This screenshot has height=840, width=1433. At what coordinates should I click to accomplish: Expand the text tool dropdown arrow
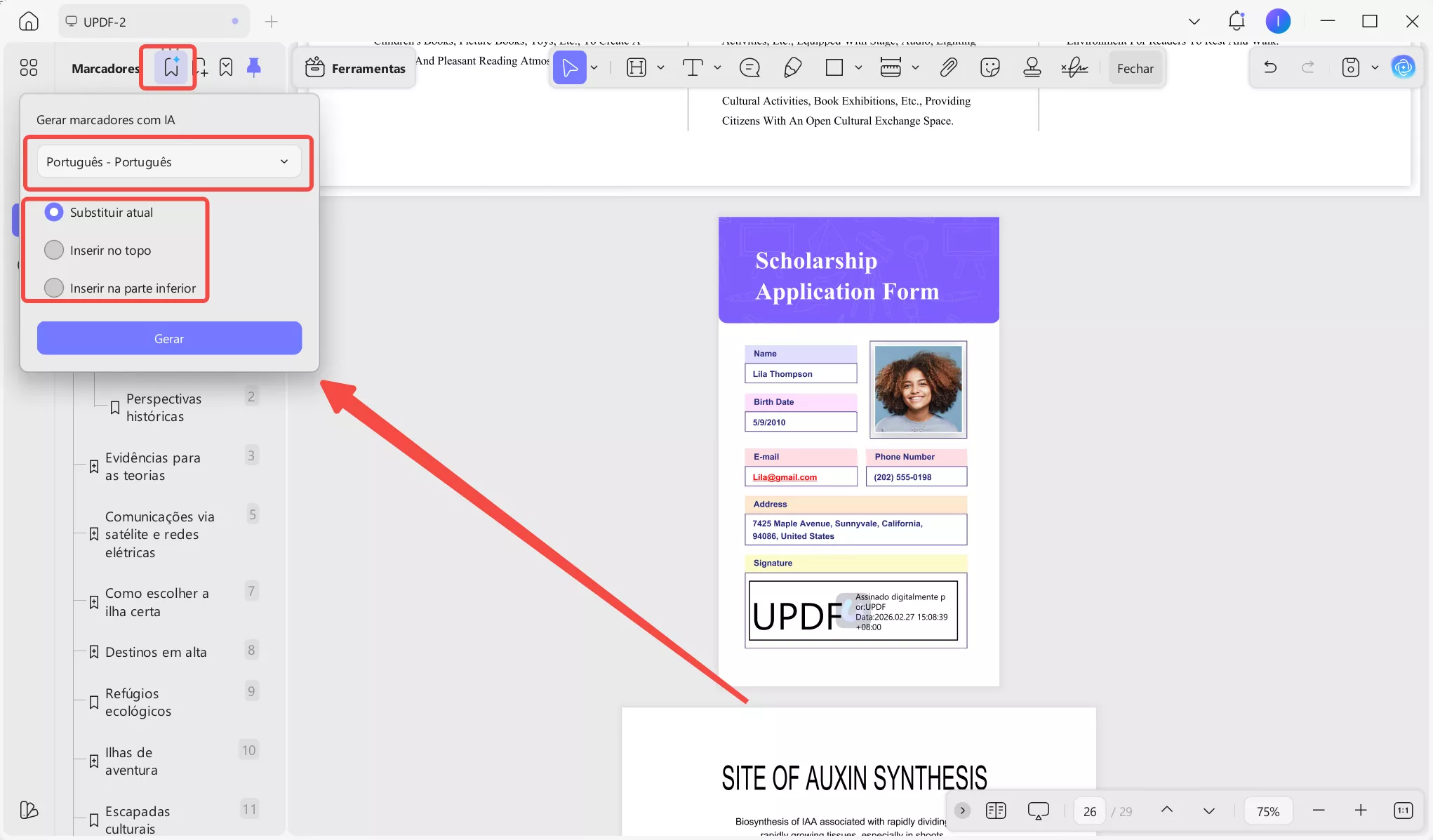pyautogui.click(x=717, y=67)
